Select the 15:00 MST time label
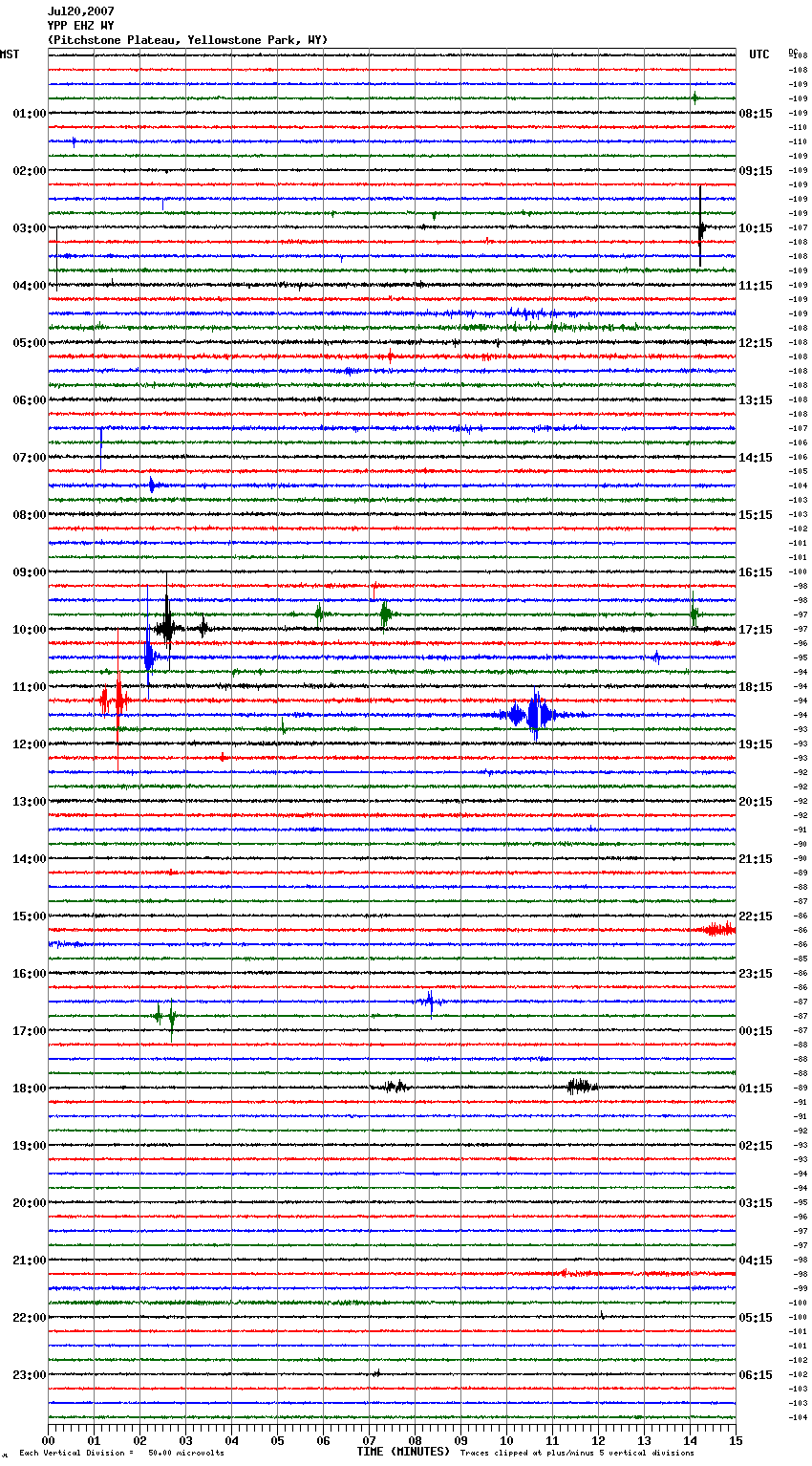Viewport: 812px width, 1466px height. (30, 916)
